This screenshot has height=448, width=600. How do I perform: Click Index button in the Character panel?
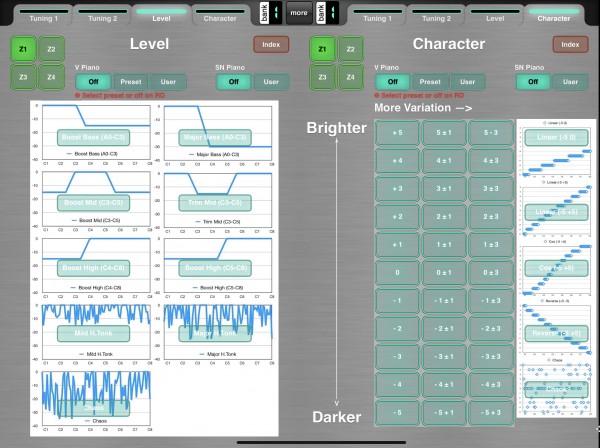point(570,45)
